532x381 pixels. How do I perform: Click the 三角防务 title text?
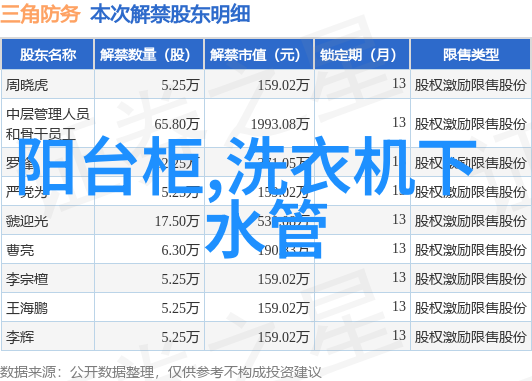40,14
